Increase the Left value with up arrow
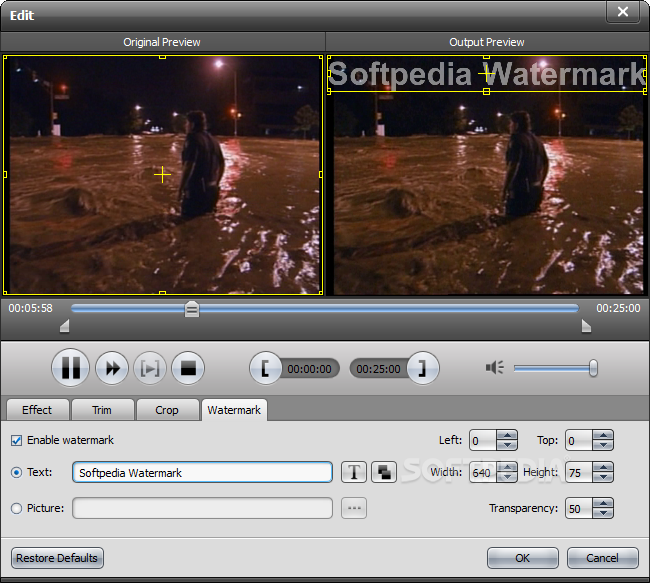Image resolution: width=650 pixels, height=583 pixels. click(x=507, y=435)
